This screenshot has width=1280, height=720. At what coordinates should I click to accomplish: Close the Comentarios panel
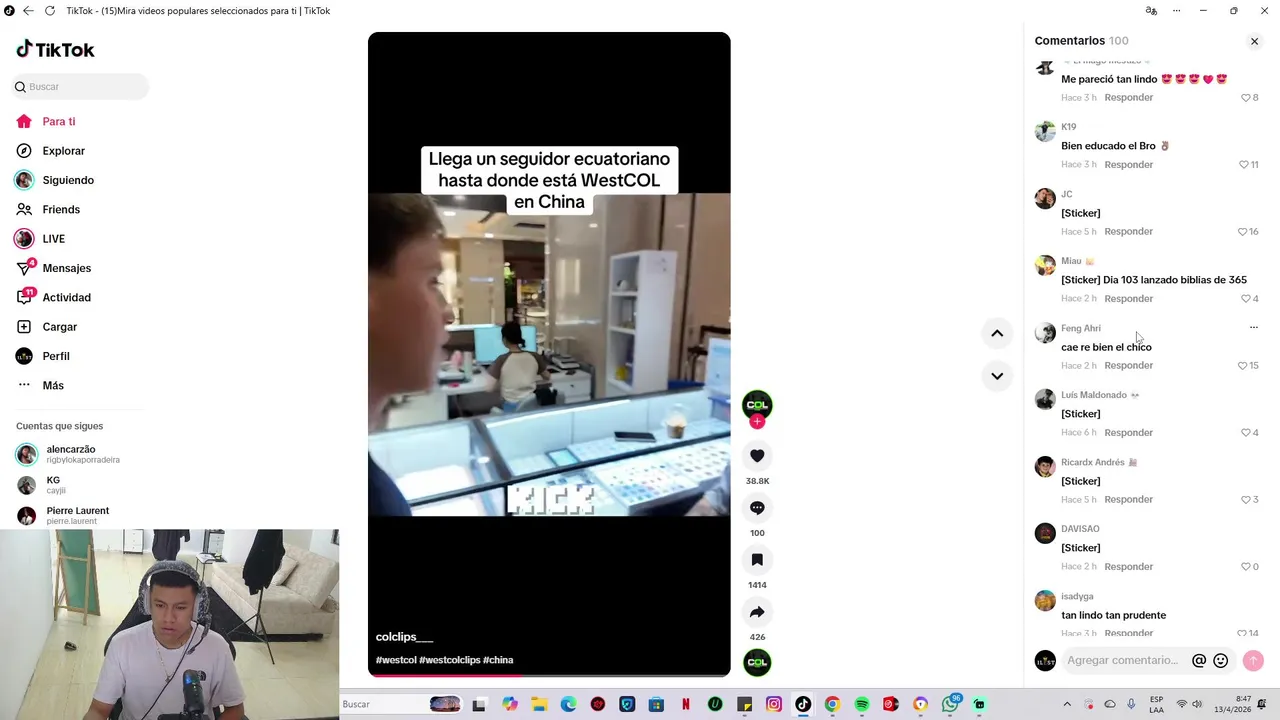[1254, 41]
